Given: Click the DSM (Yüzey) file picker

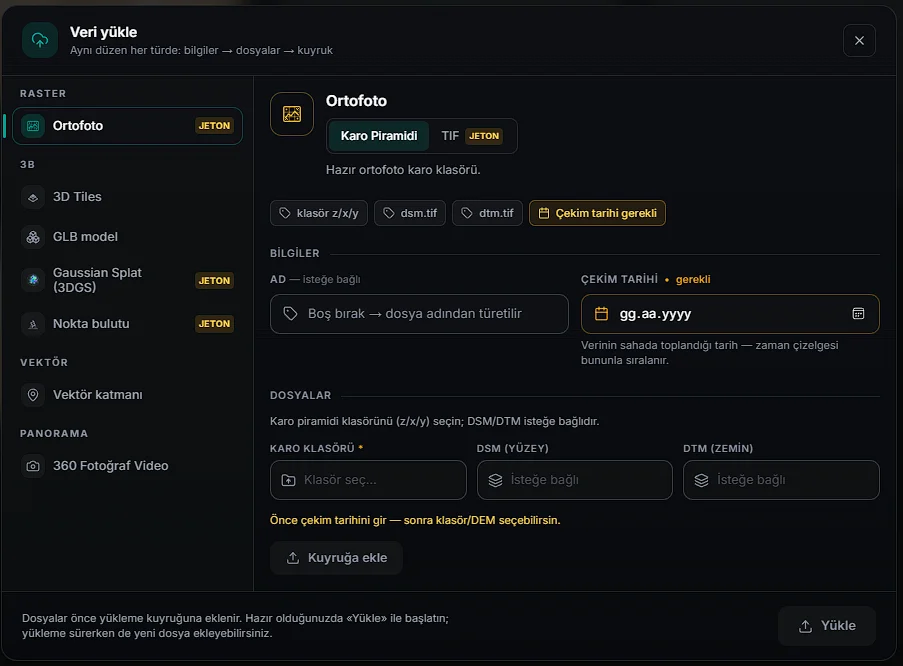Looking at the screenshot, I should coord(575,480).
